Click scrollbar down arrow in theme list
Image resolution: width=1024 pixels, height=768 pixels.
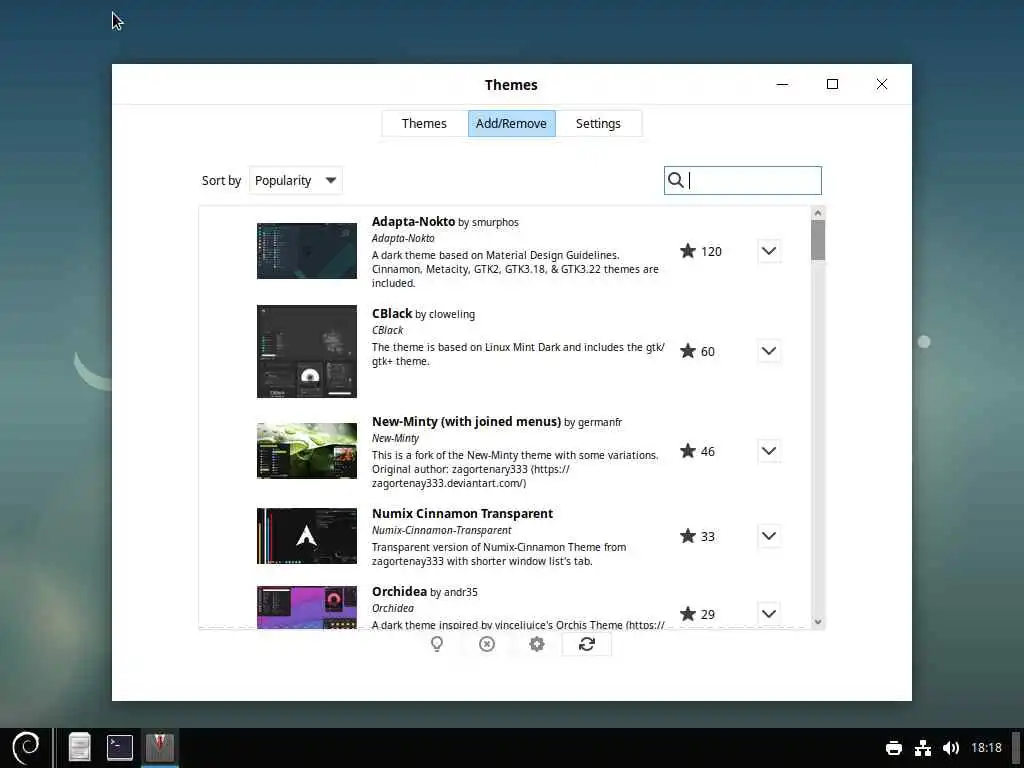818,622
